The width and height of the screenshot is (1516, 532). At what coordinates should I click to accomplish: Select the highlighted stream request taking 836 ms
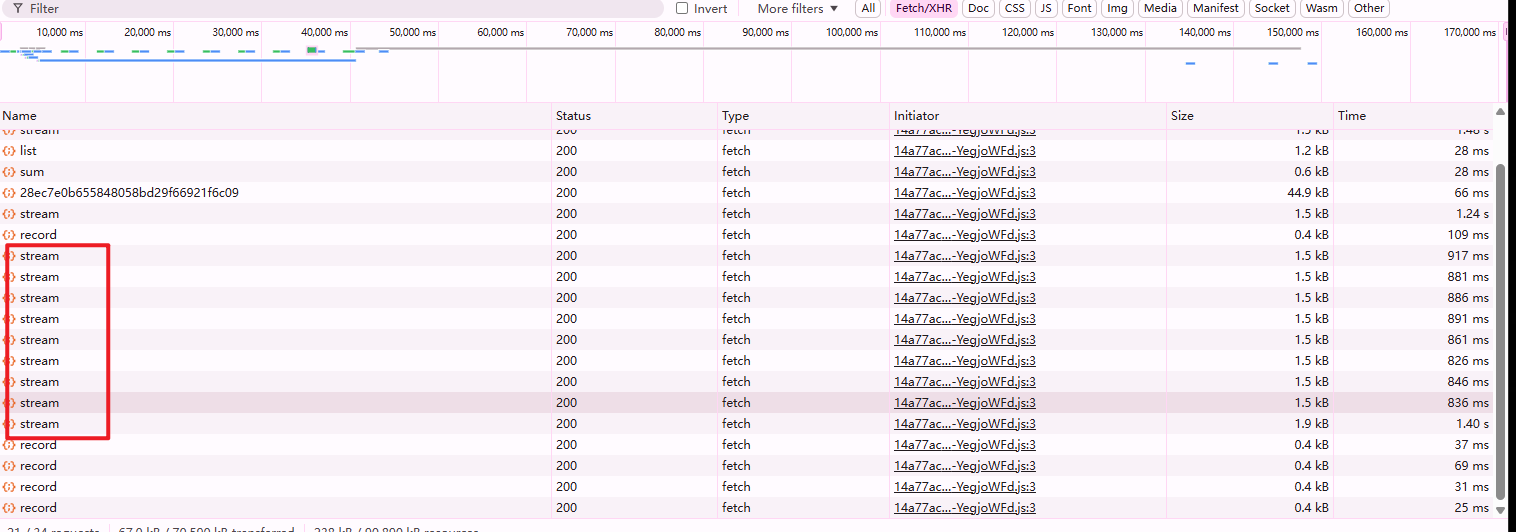746,403
